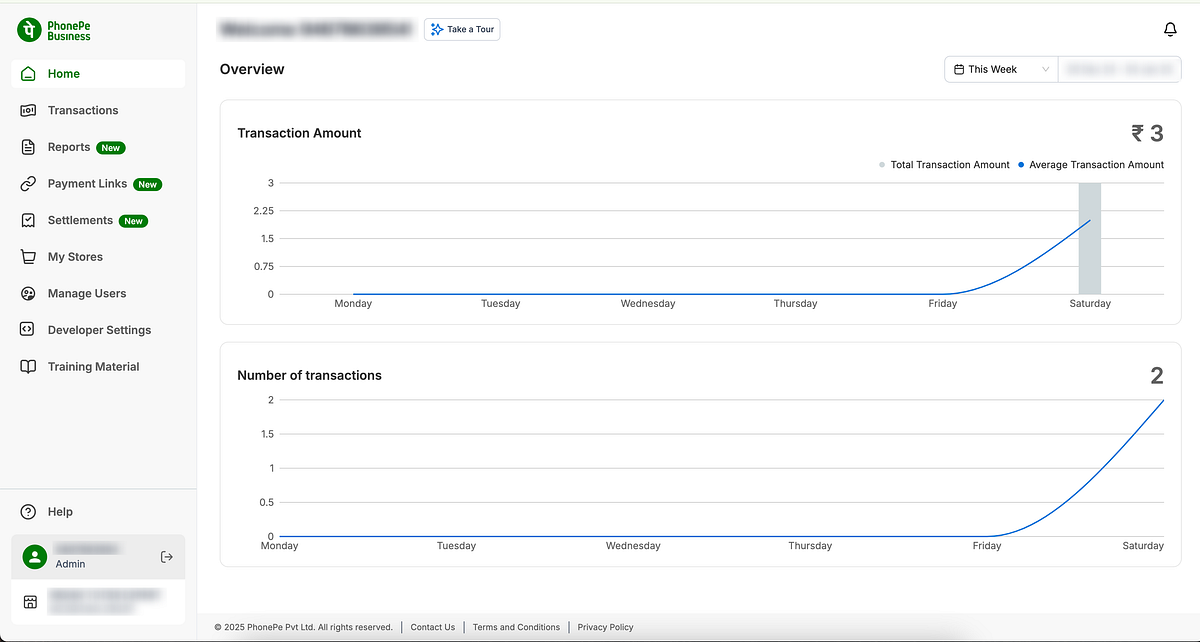This screenshot has width=1200, height=642.
Task: Click the Training Material book icon
Action: (x=28, y=367)
